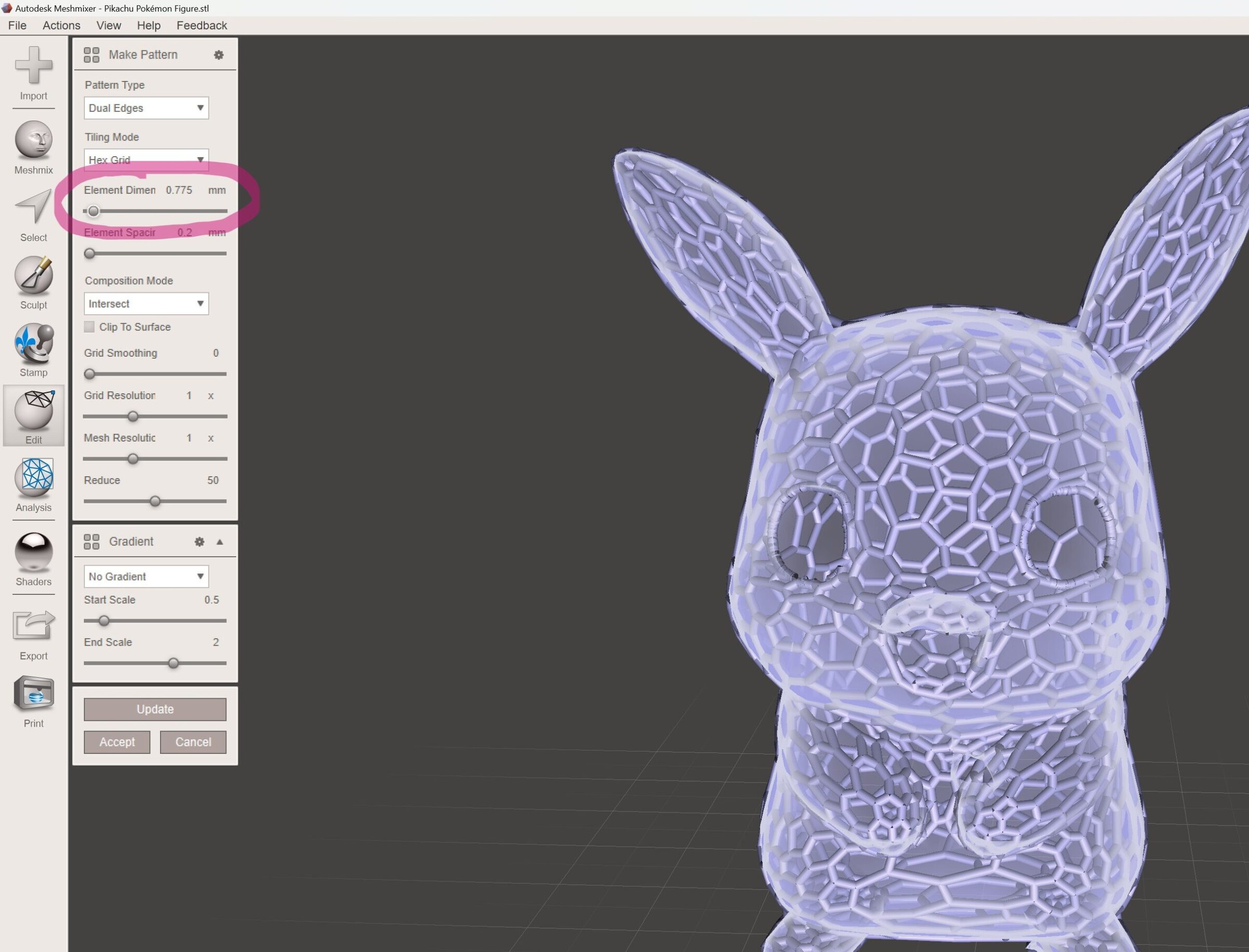The image size is (1249, 952).
Task: Choose the Stamp tool
Action: pyautogui.click(x=33, y=343)
